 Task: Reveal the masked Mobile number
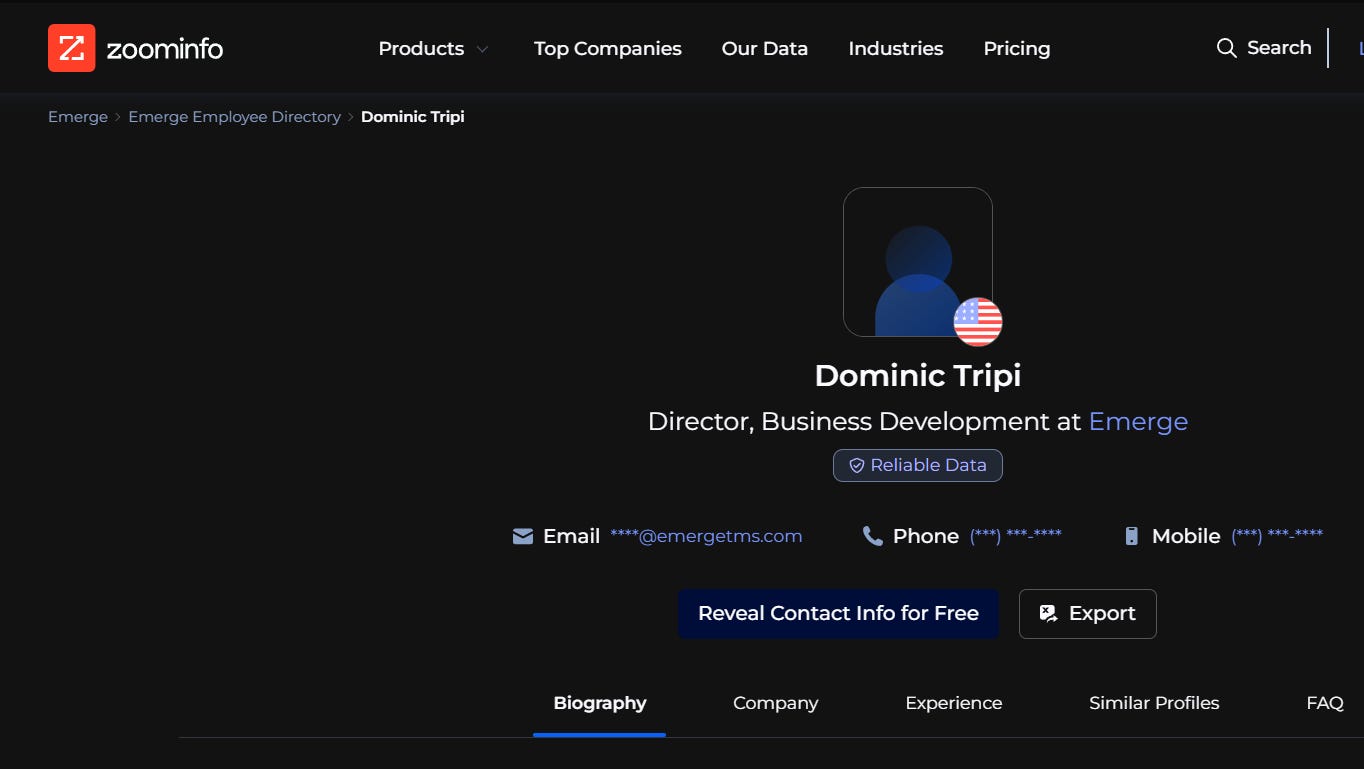(x=1277, y=535)
